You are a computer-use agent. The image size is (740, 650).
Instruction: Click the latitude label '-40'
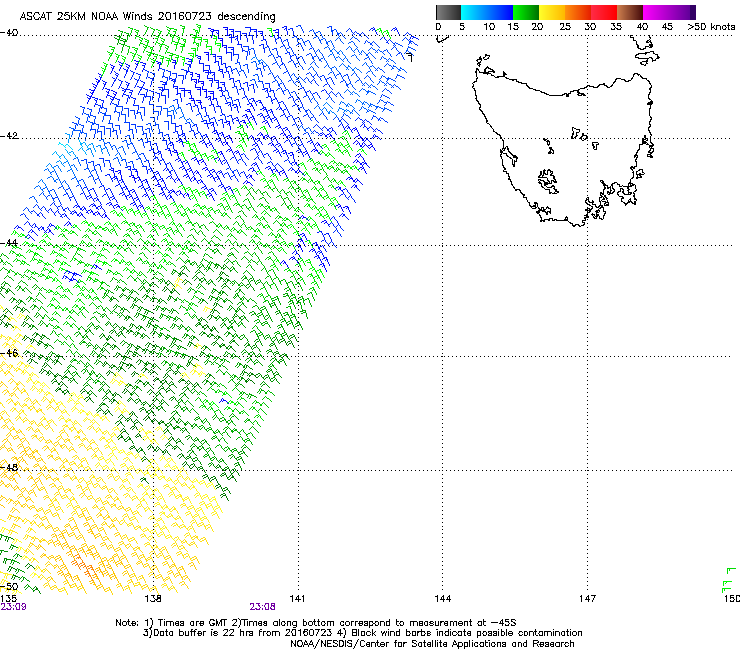coord(9,33)
